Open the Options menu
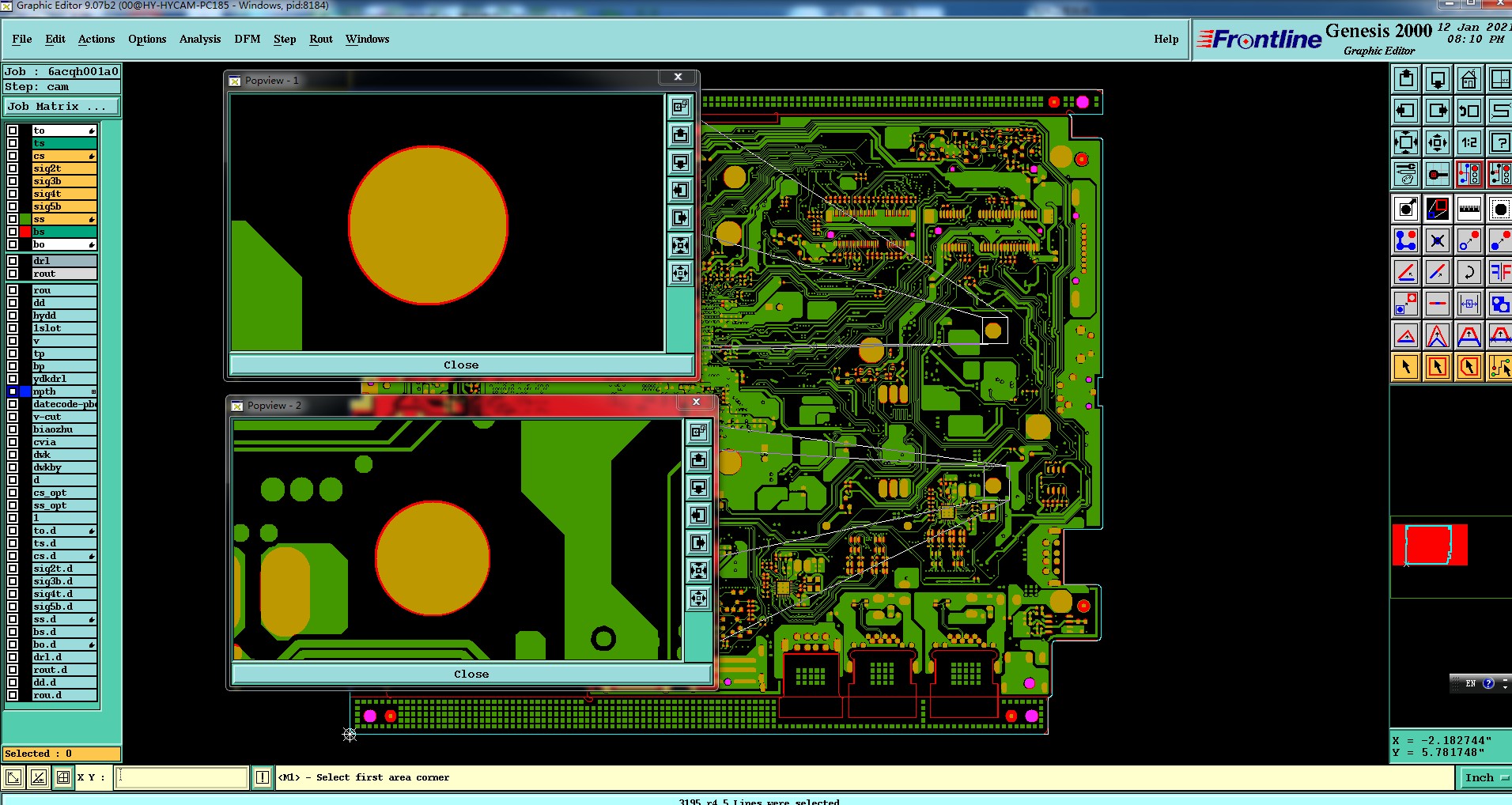The height and width of the screenshot is (805, 1512). pyautogui.click(x=147, y=39)
